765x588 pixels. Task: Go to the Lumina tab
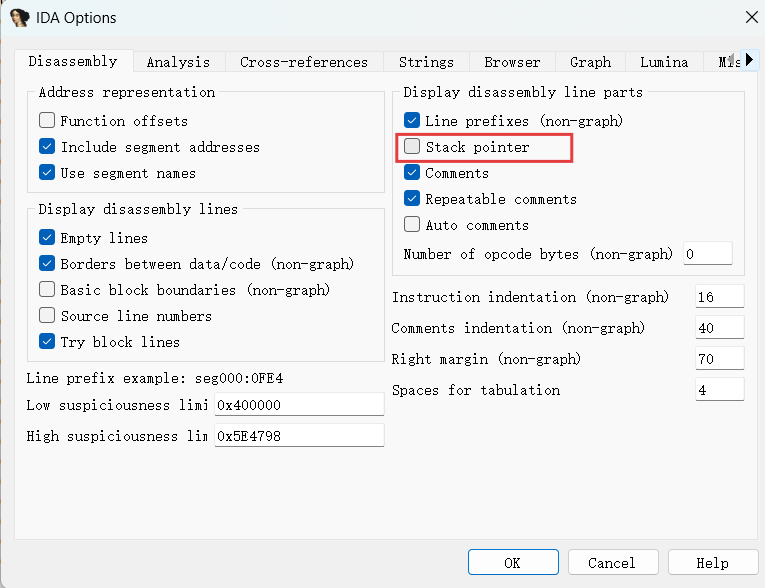[664, 62]
